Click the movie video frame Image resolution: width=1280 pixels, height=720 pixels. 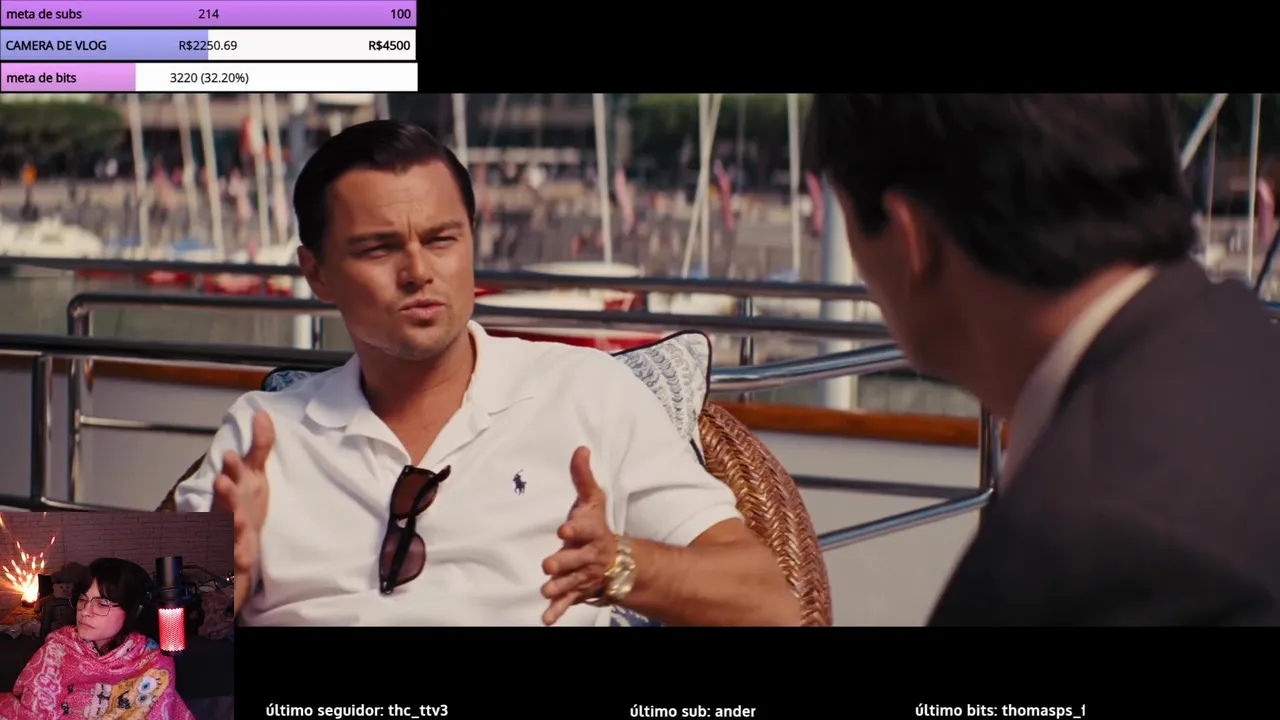pos(640,360)
